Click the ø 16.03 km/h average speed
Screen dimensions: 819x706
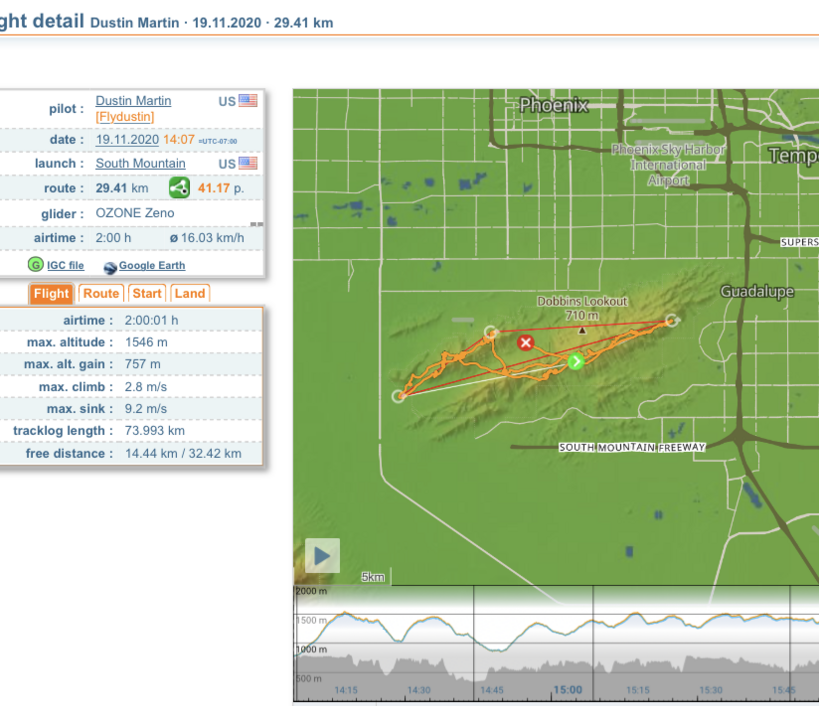[207, 238]
